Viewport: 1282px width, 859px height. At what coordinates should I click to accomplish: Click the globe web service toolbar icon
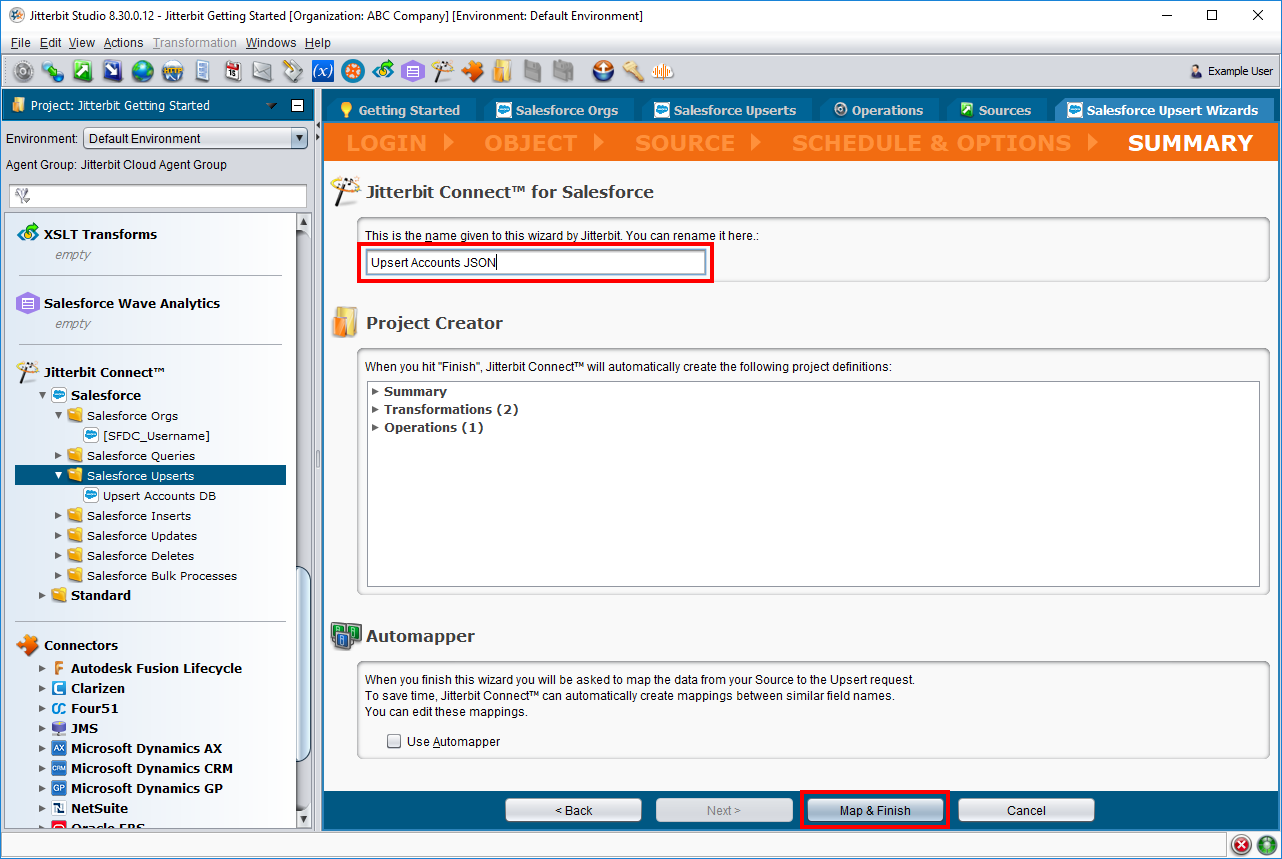pos(142,71)
